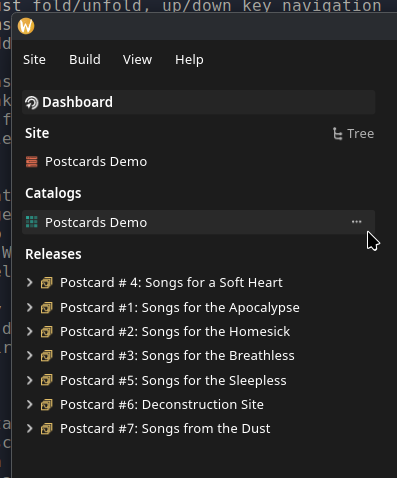Open the Help menu

[x=189, y=60]
